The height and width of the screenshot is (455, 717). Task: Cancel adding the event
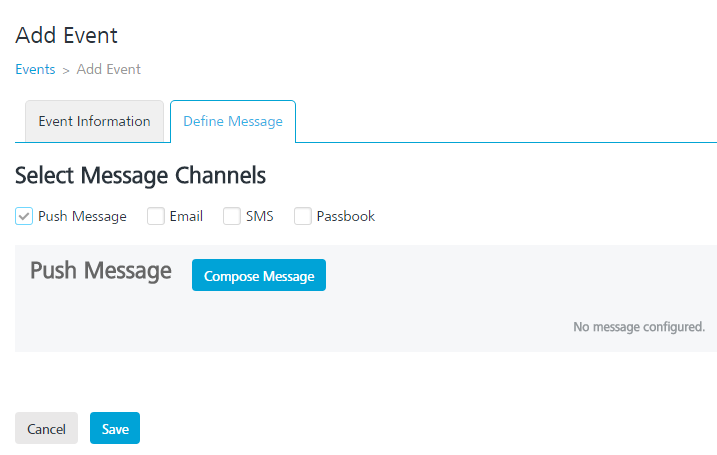click(x=46, y=428)
